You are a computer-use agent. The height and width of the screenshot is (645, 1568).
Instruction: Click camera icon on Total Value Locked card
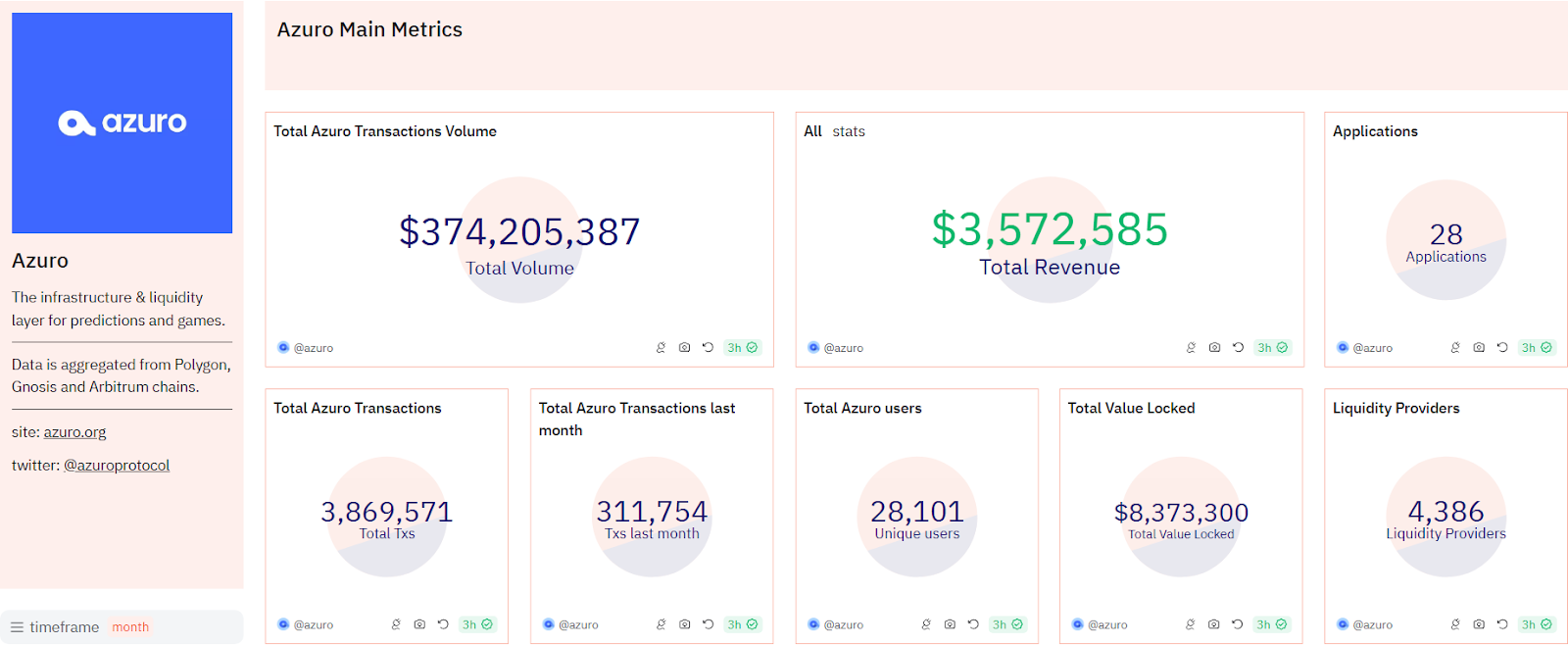click(1214, 624)
